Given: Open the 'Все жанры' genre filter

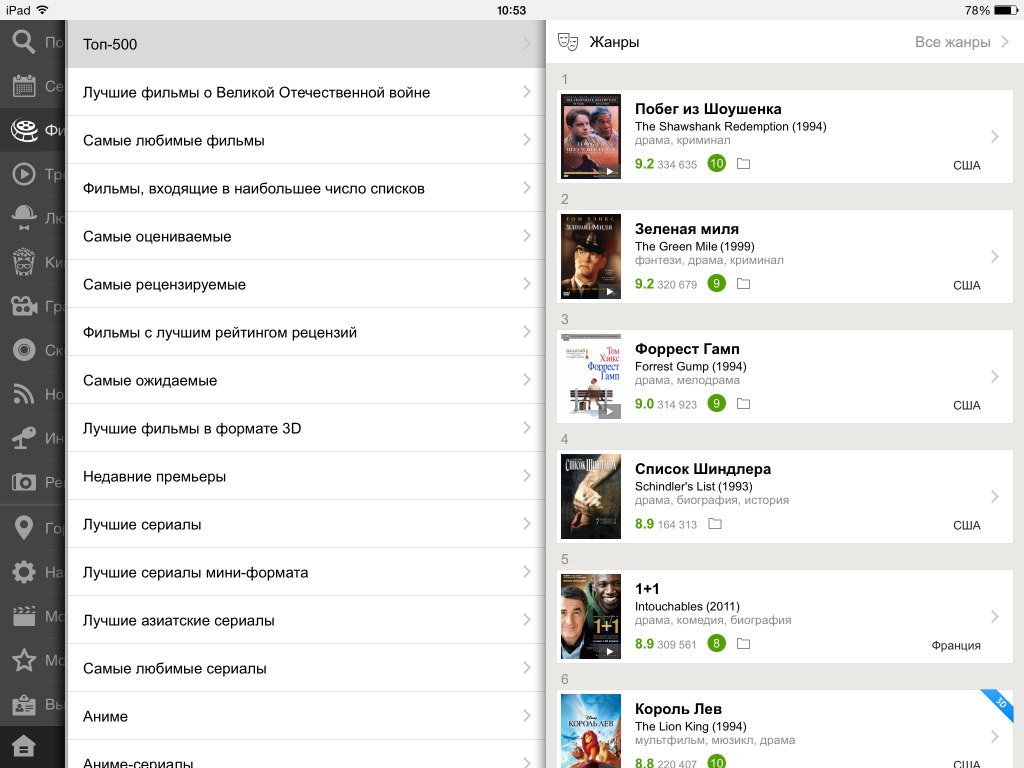Looking at the screenshot, I should click(962, 42).
